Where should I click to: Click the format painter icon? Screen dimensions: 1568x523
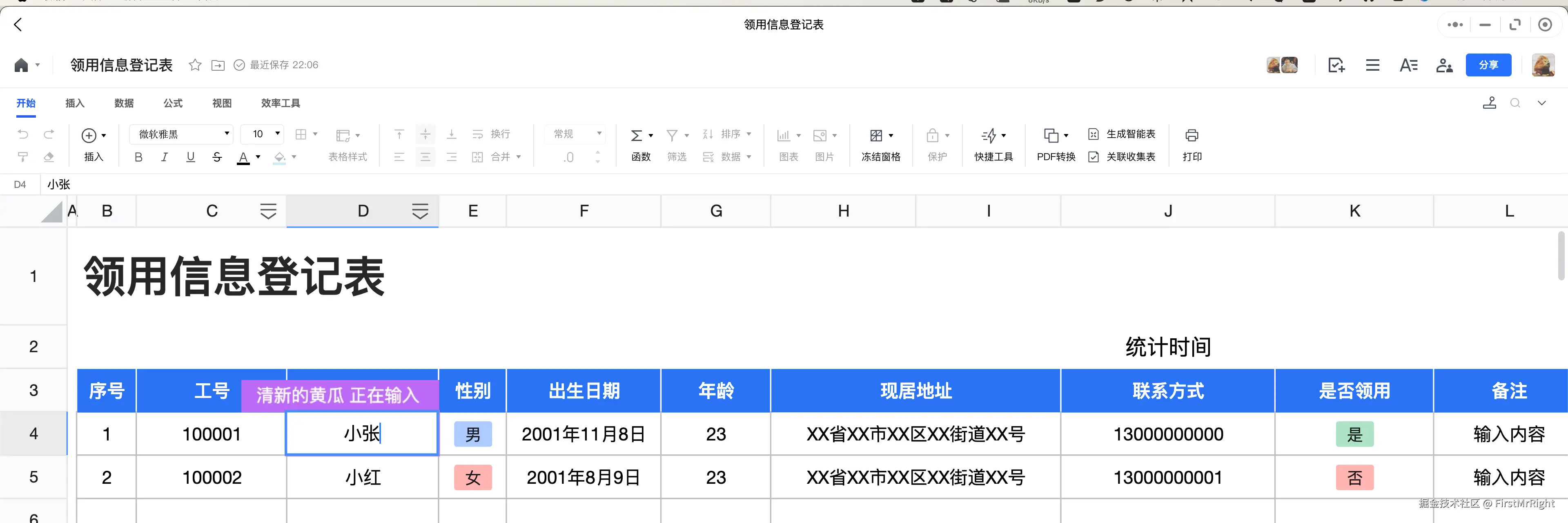[x=23, y=157]
